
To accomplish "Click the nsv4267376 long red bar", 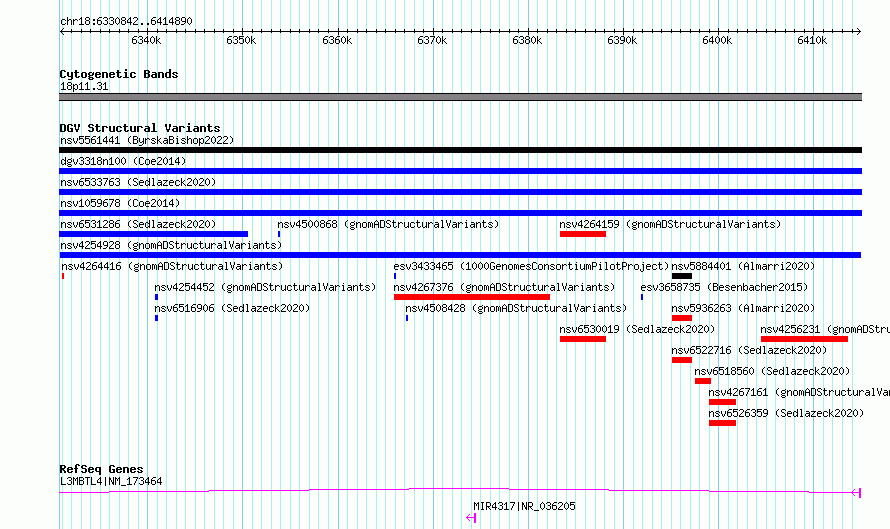I will pos(472,297).
